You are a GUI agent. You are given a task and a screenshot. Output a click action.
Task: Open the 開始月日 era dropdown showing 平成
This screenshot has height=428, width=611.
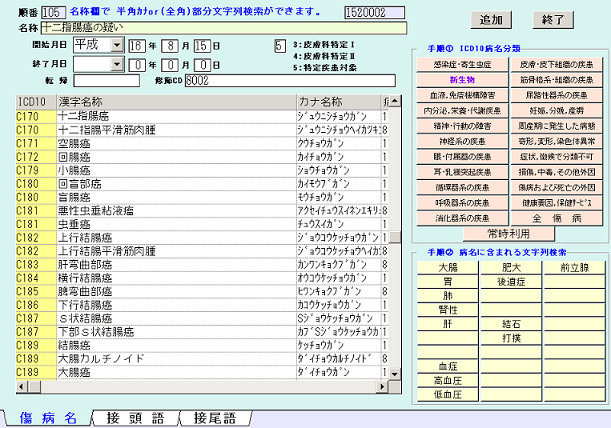[118, 46]
